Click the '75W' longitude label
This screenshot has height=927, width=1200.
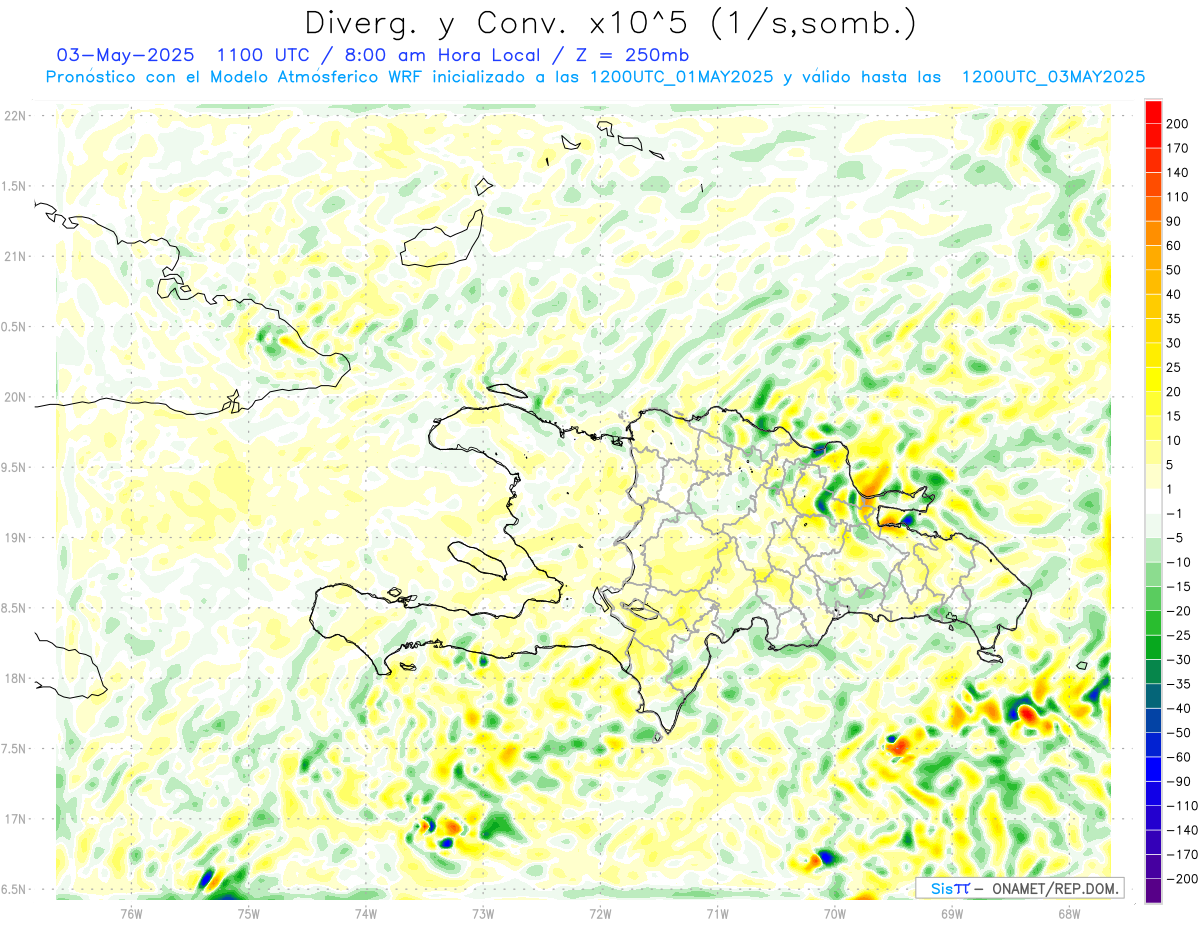[248, 913]
